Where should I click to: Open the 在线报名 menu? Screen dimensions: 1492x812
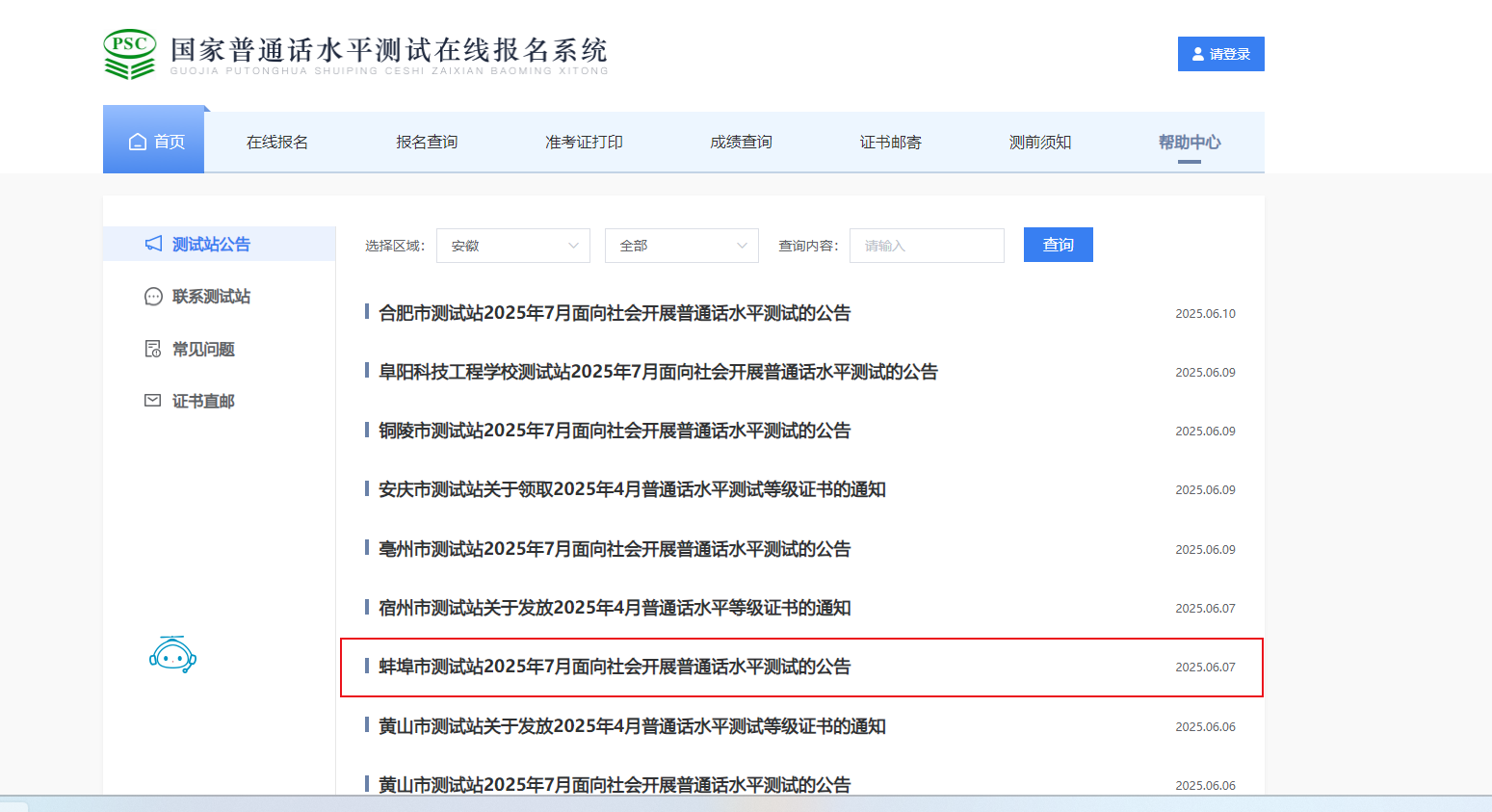tap(277, 142)
